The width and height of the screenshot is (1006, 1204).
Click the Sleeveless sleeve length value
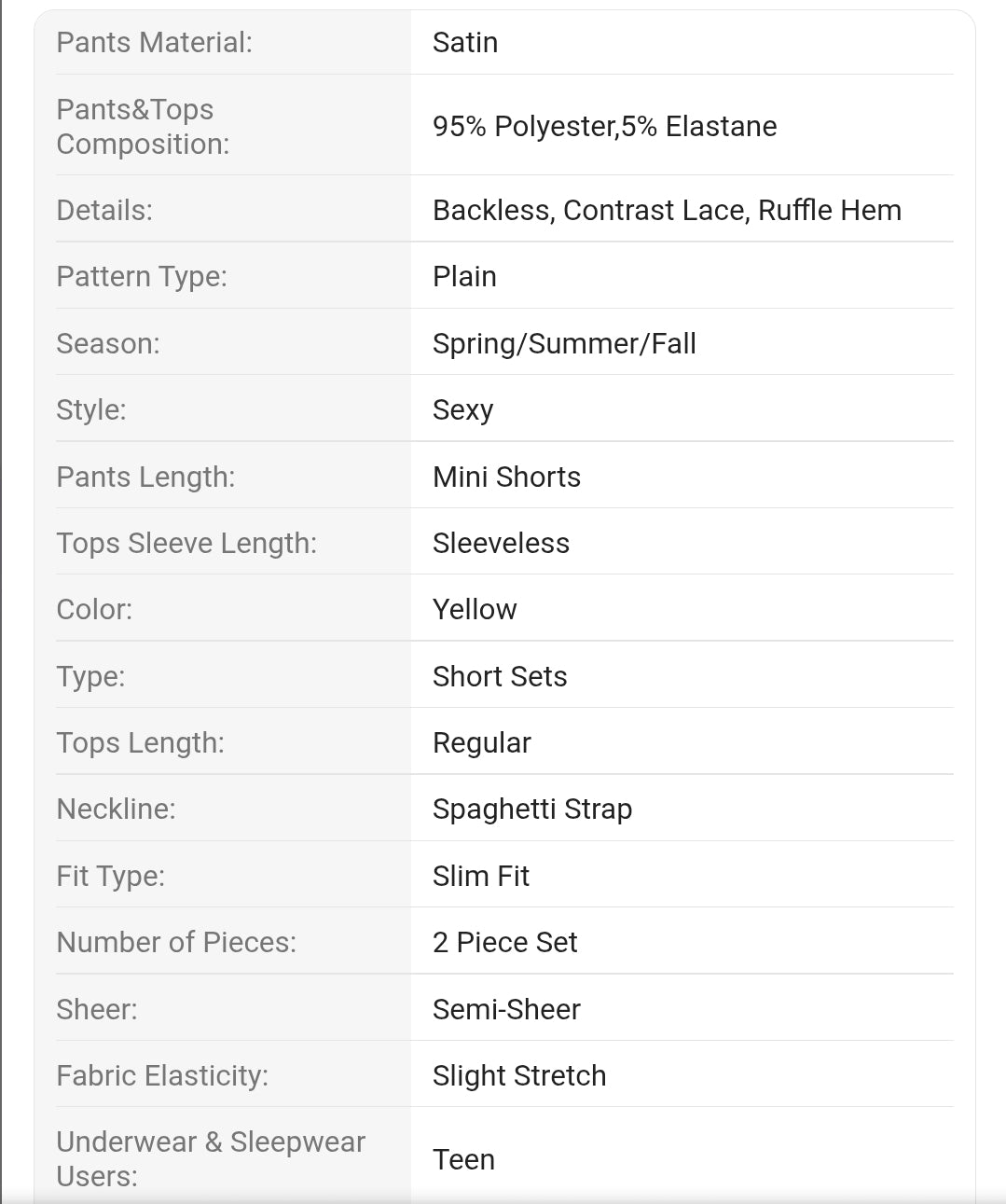click(501, 543)
